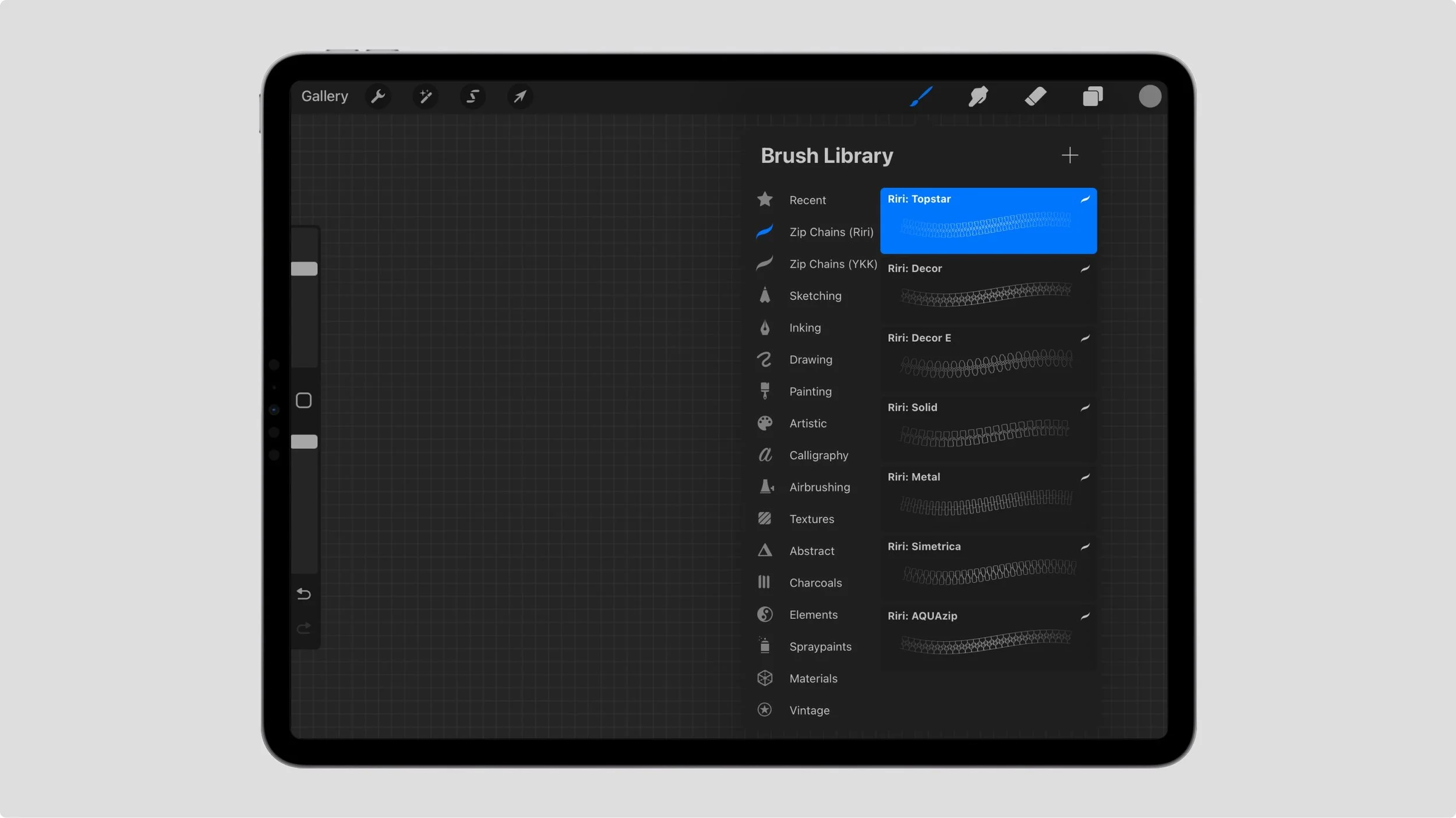Select the Smudge tool
Viewport: 1456px width, 818px height.
(x=978, y=96)
